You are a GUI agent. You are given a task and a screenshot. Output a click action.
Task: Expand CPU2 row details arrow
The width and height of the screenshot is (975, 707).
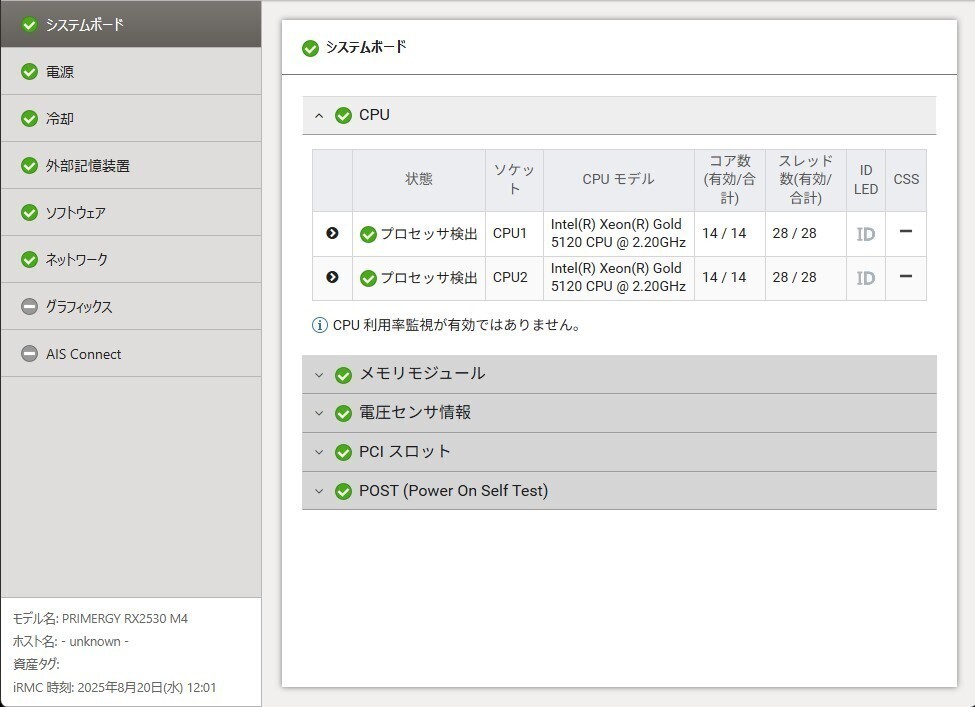pos(332,277)
